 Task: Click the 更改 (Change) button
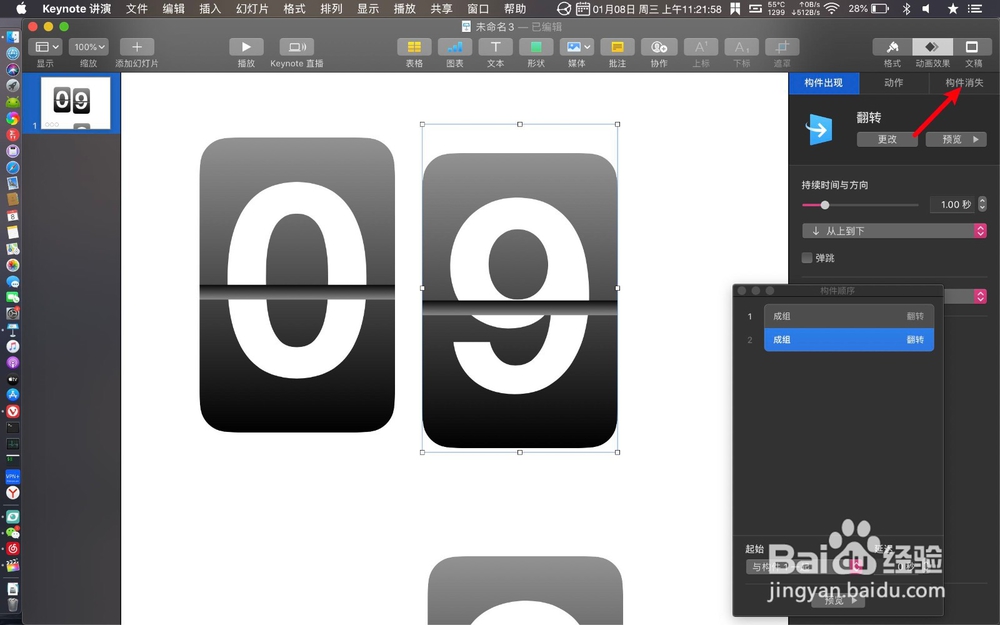tap(887, 139)
